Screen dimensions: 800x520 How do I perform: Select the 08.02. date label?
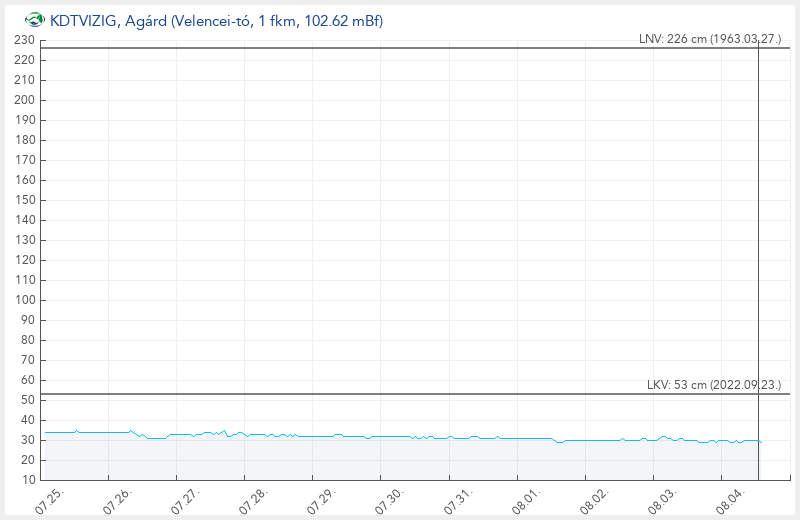tap(595, 501)
